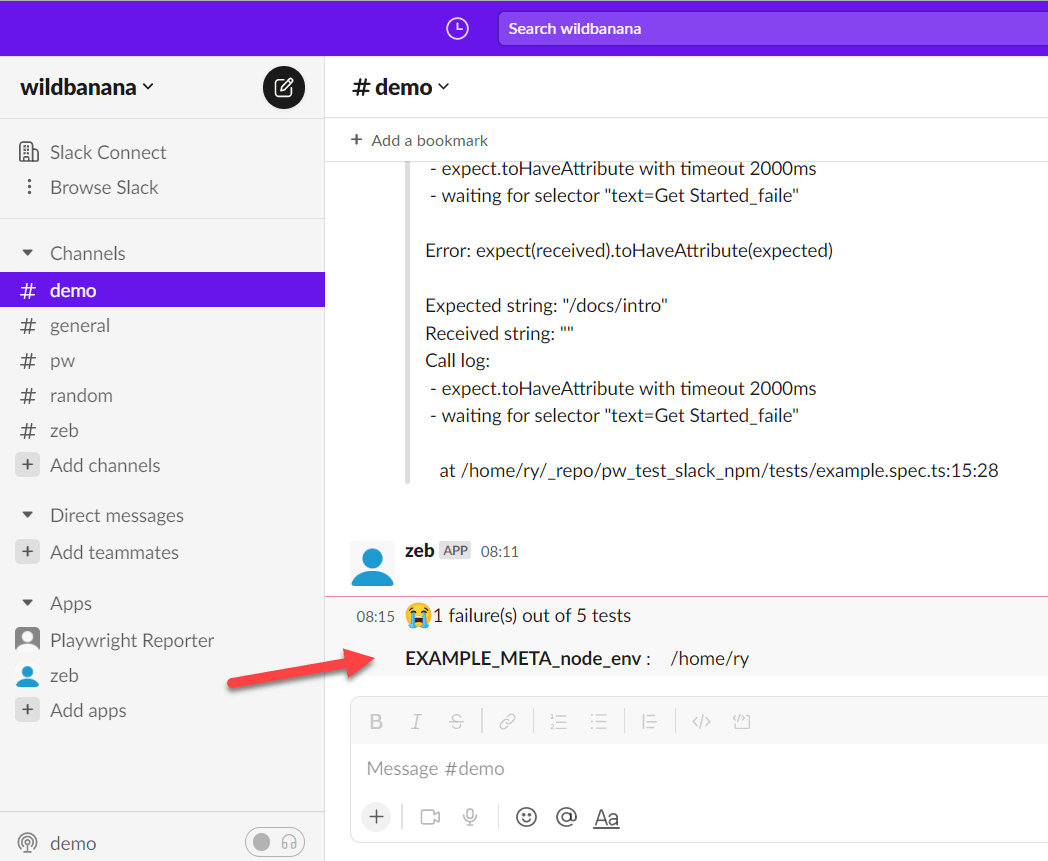Click the 08:15 message timestamp

pyautogui.click(x=375, y=616)
